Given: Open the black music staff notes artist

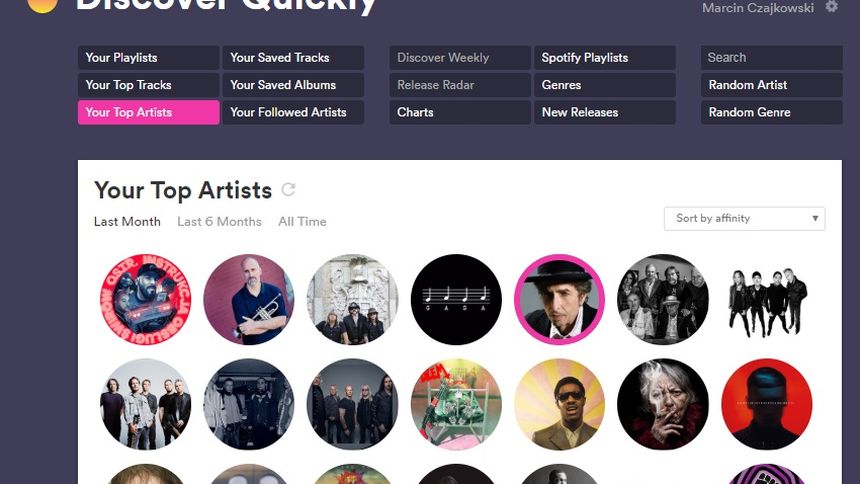Looking at the screenshot, I should tap(456, 299).
